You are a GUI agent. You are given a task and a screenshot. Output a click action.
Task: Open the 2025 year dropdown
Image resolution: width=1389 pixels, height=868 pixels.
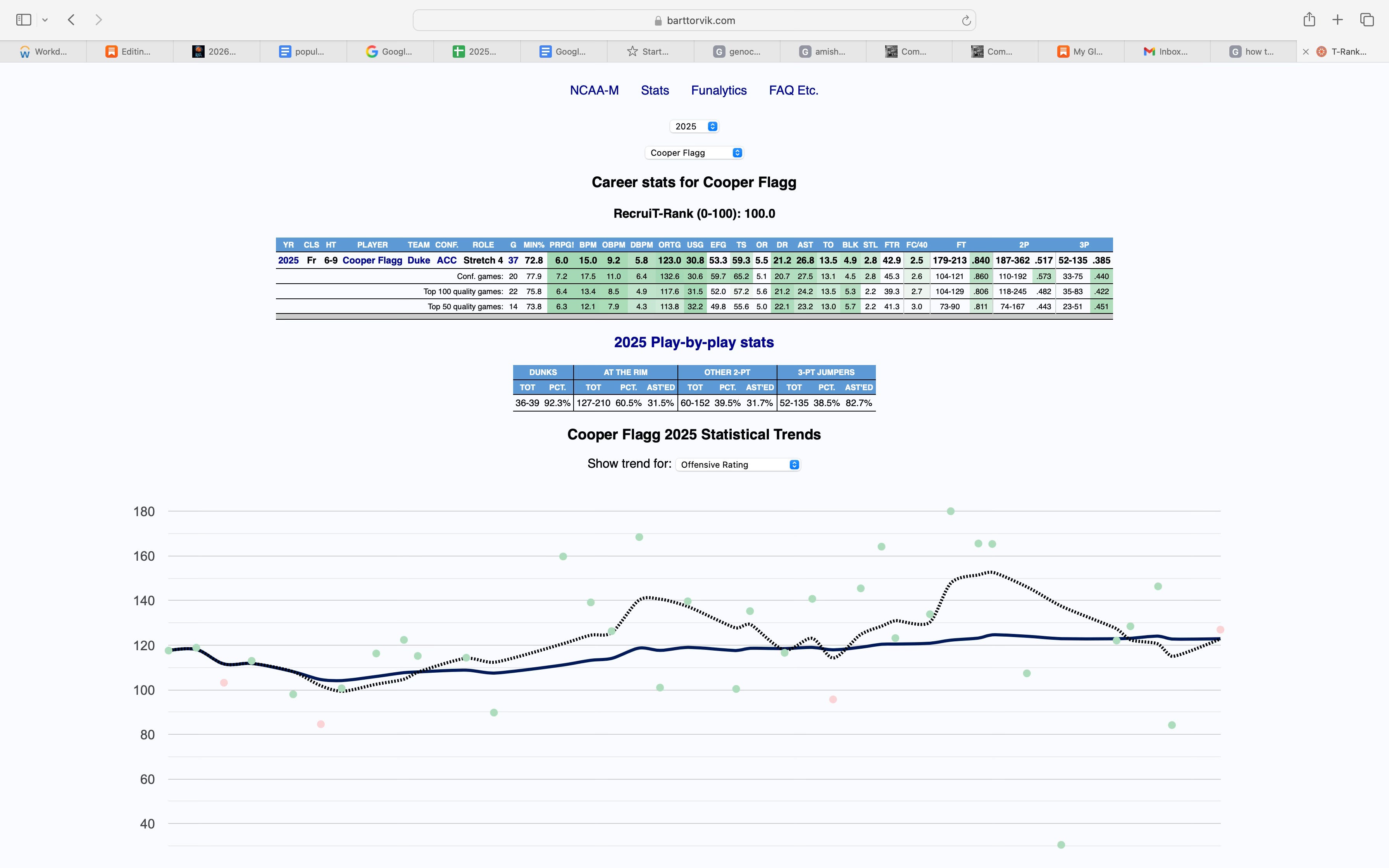pyautogui.click(x=694, y=126)
